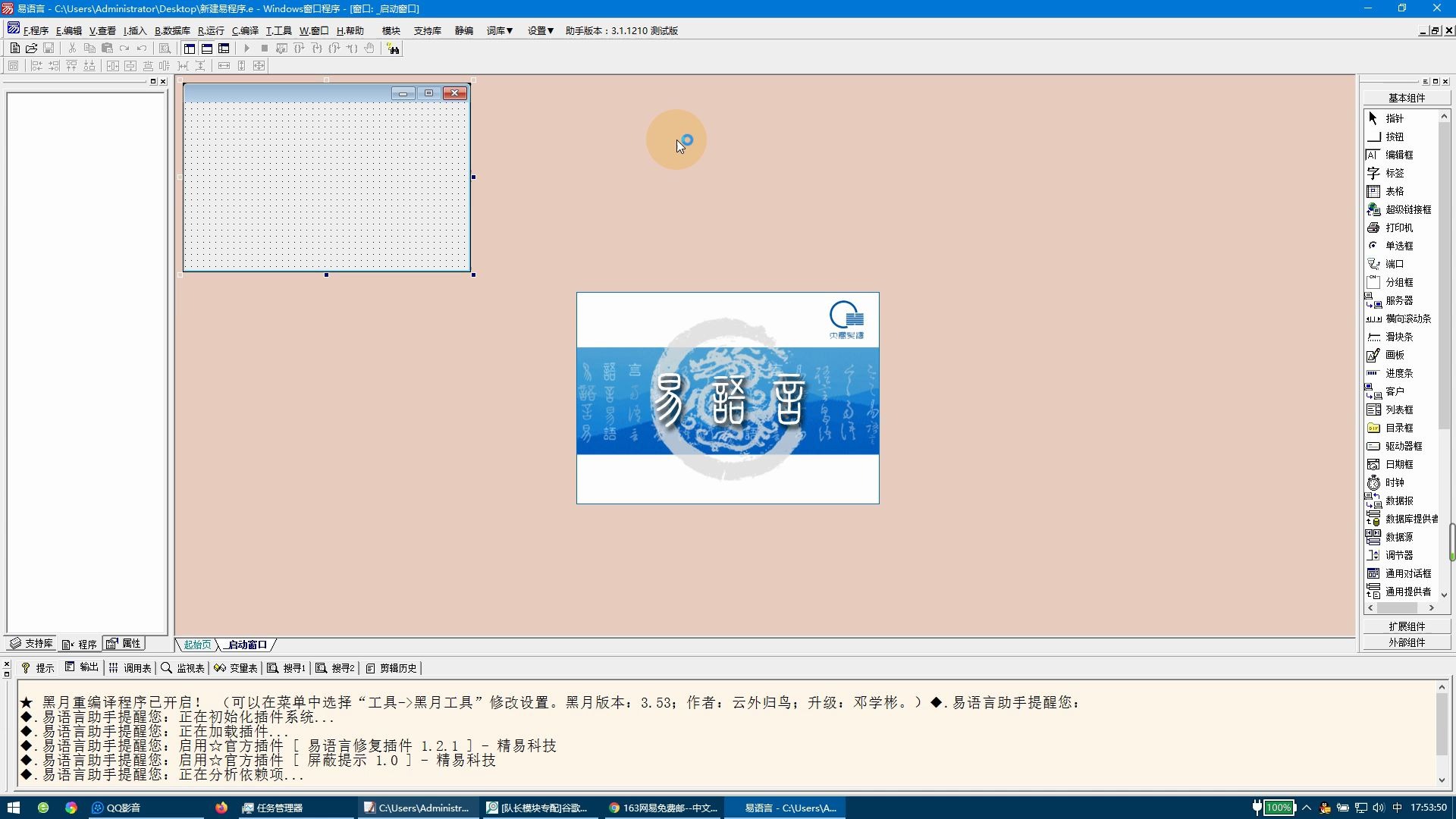
Task: Open the H.帮助 menu
Action: (x=350, y=31)
